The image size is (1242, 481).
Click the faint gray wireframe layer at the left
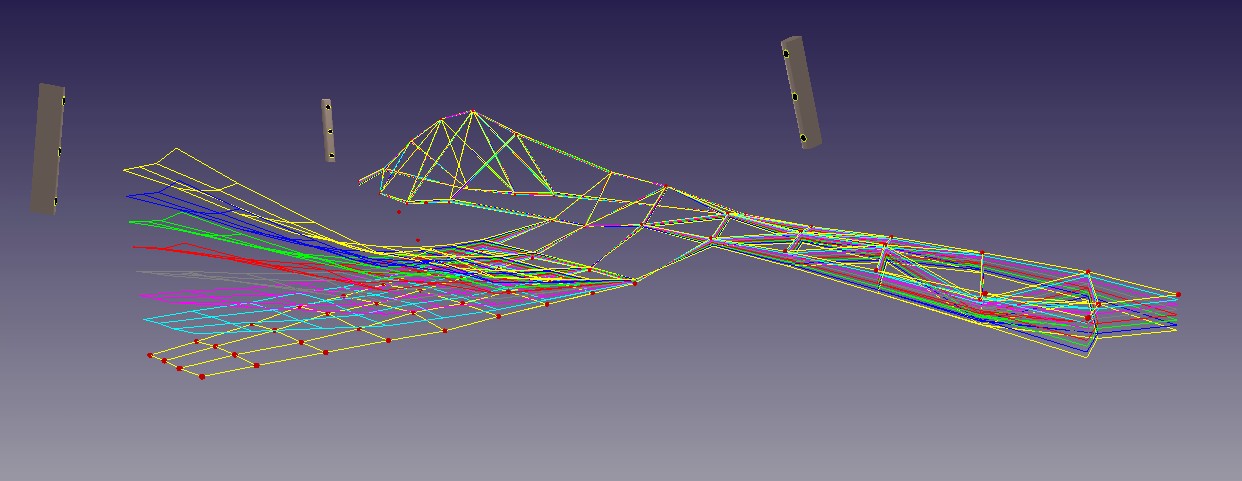pyautogui.click(x=160, y=271)
